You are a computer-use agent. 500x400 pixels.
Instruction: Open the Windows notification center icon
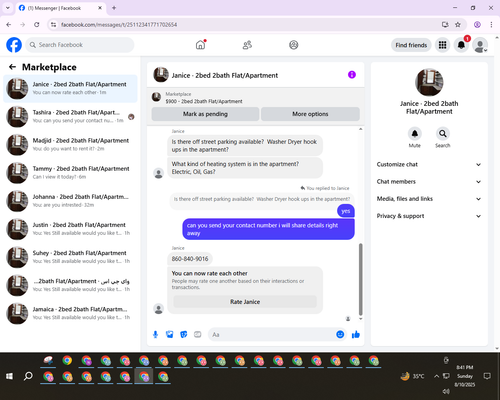(487, 376)
